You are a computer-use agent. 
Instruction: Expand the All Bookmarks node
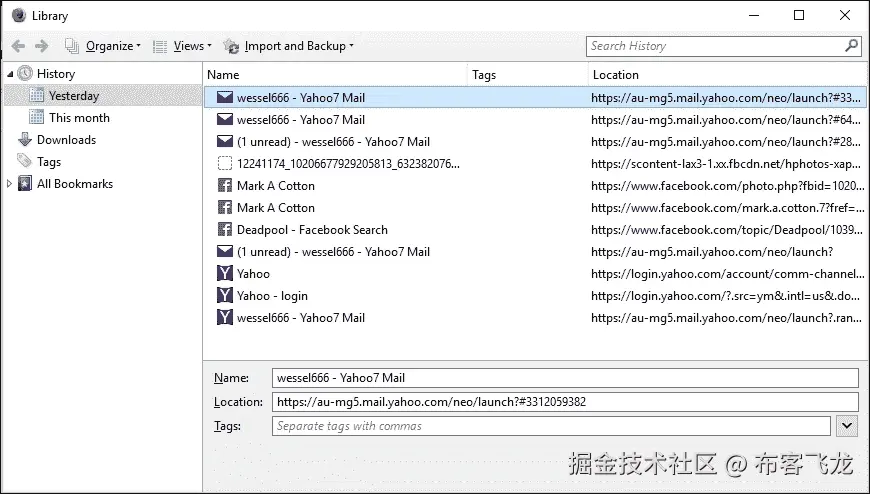(x=9, y=184)
